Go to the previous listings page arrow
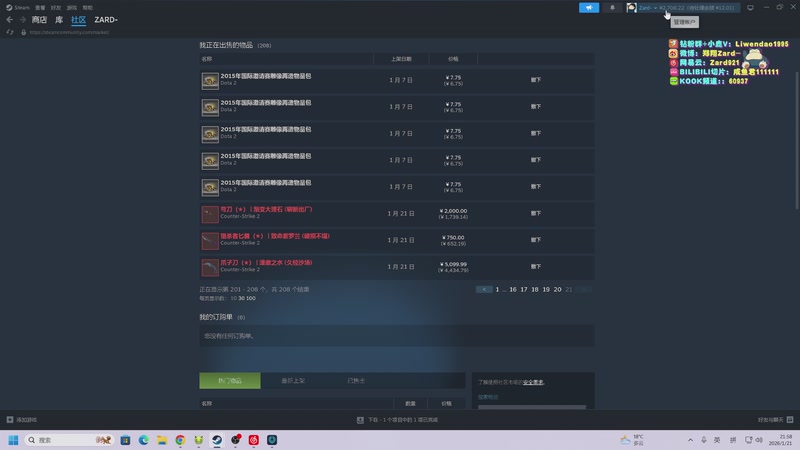The height and width of the screenshot is (450, 800). (484, 289)
